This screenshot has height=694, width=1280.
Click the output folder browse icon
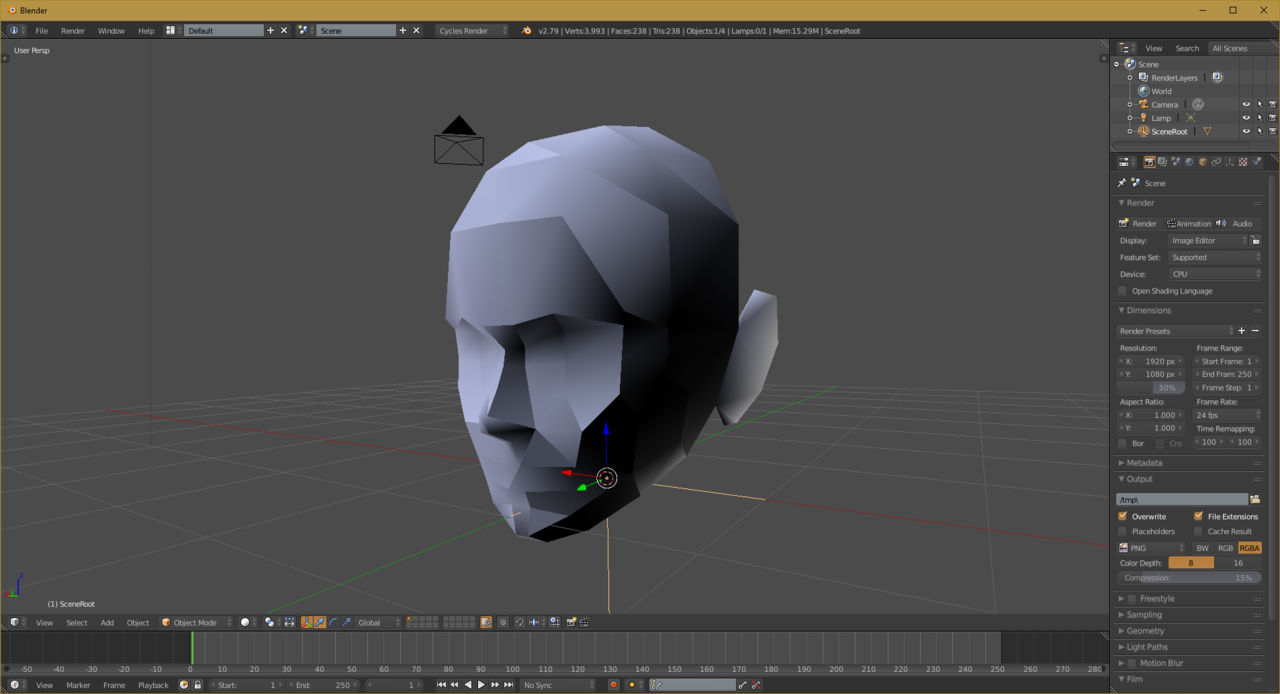tap(1255, 499)
